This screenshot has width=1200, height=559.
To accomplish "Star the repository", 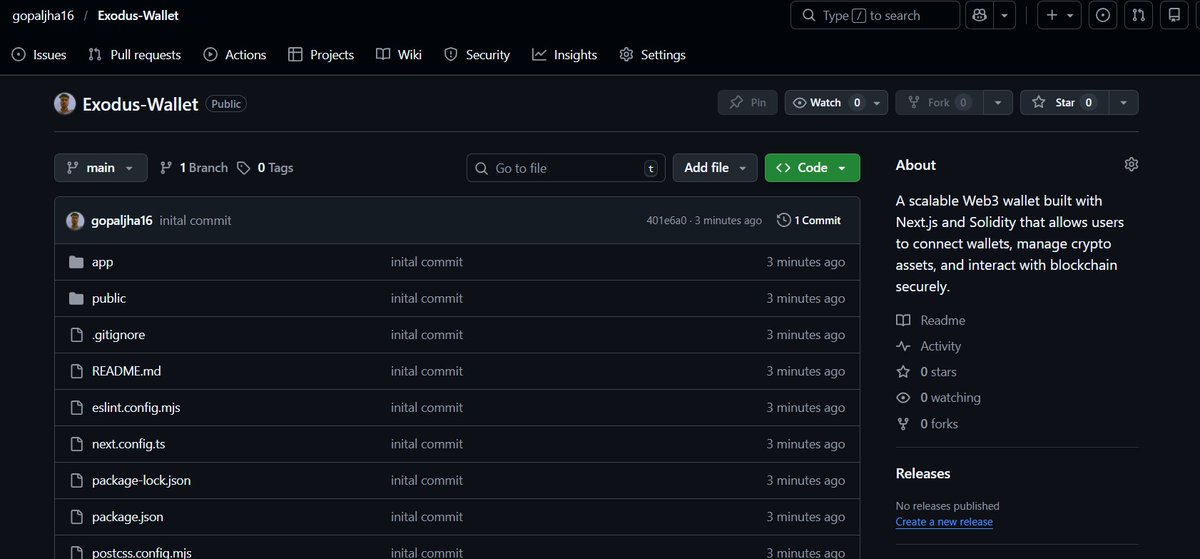I will coord(1064,102).
